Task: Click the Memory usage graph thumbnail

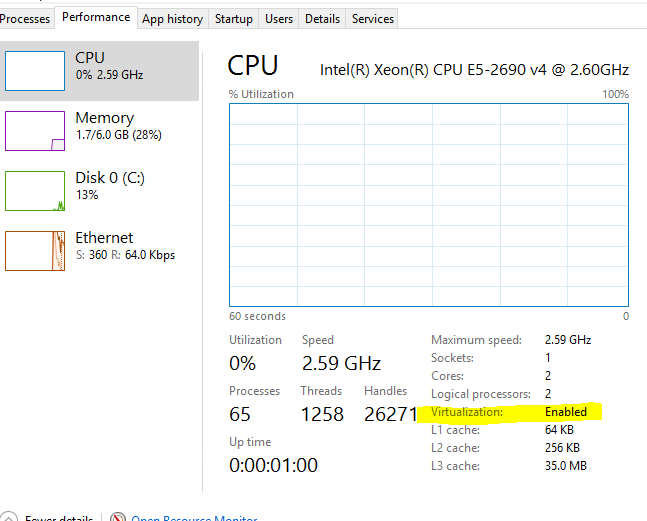Action: point(35,131)
